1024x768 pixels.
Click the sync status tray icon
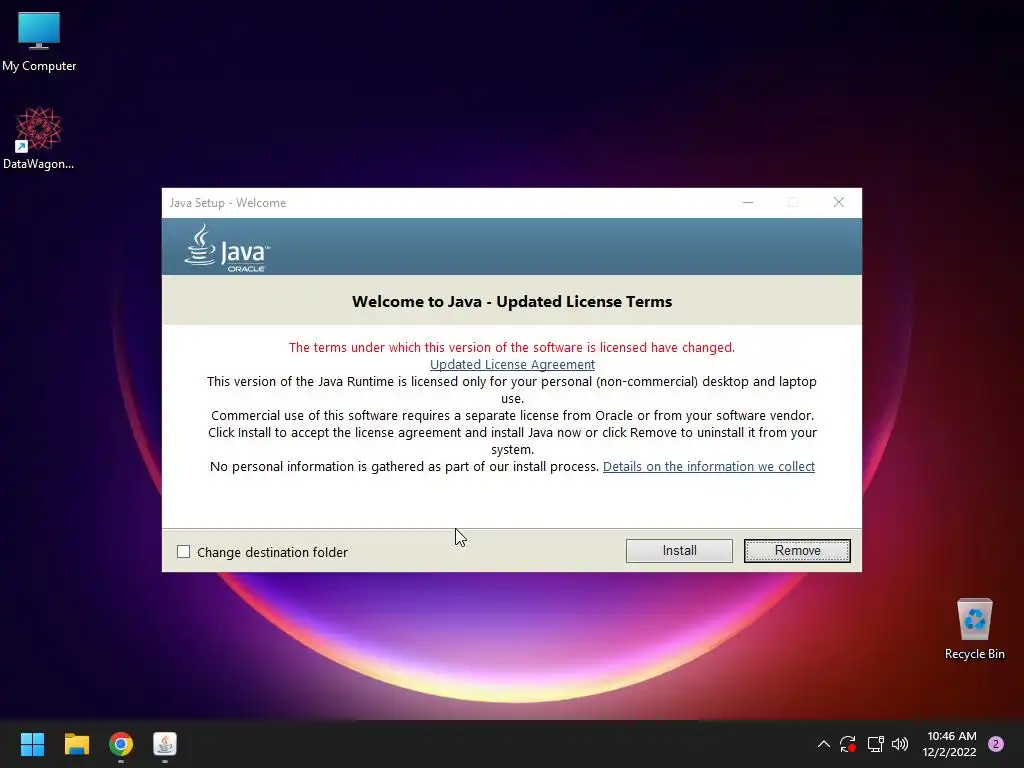click(x=848, y=744)
